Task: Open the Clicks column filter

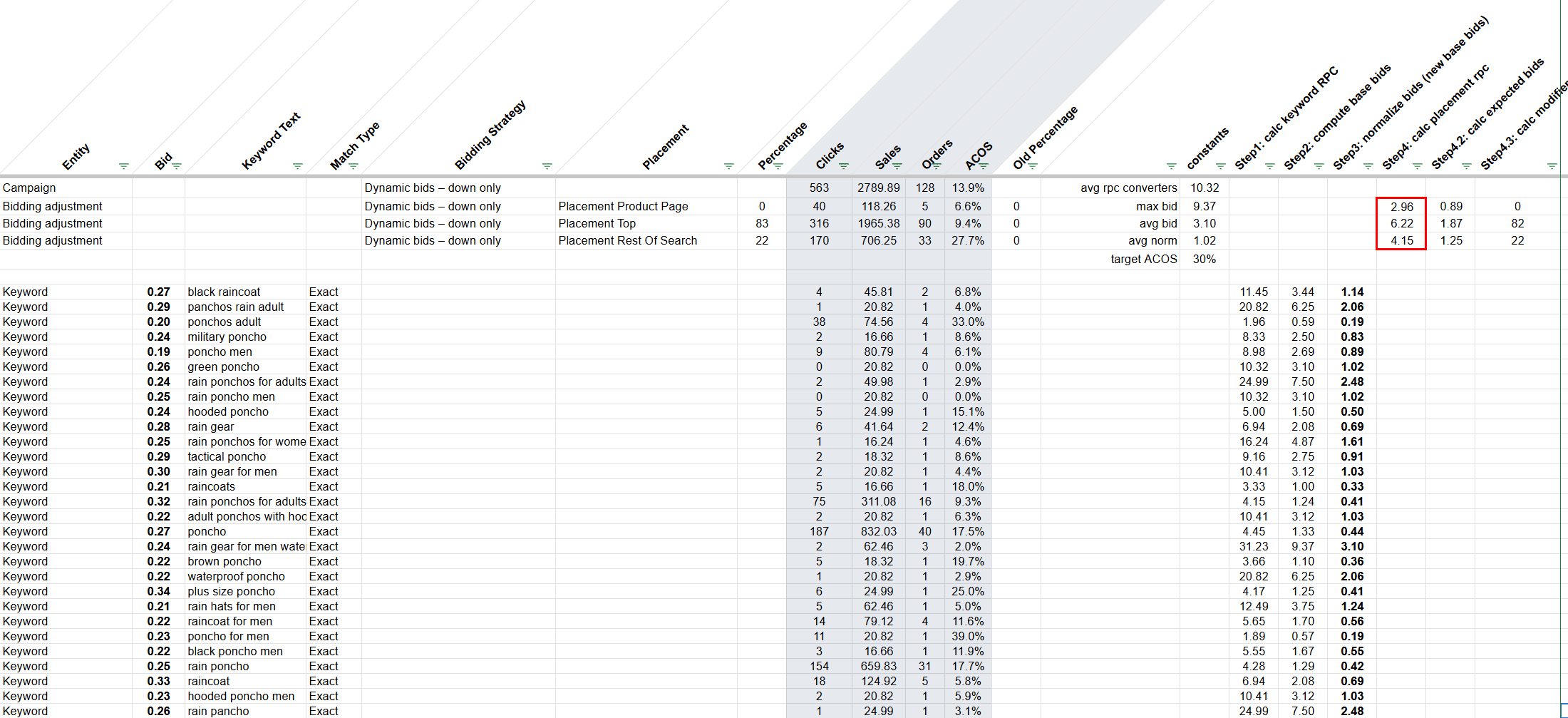Action: (x=843, y=166)
